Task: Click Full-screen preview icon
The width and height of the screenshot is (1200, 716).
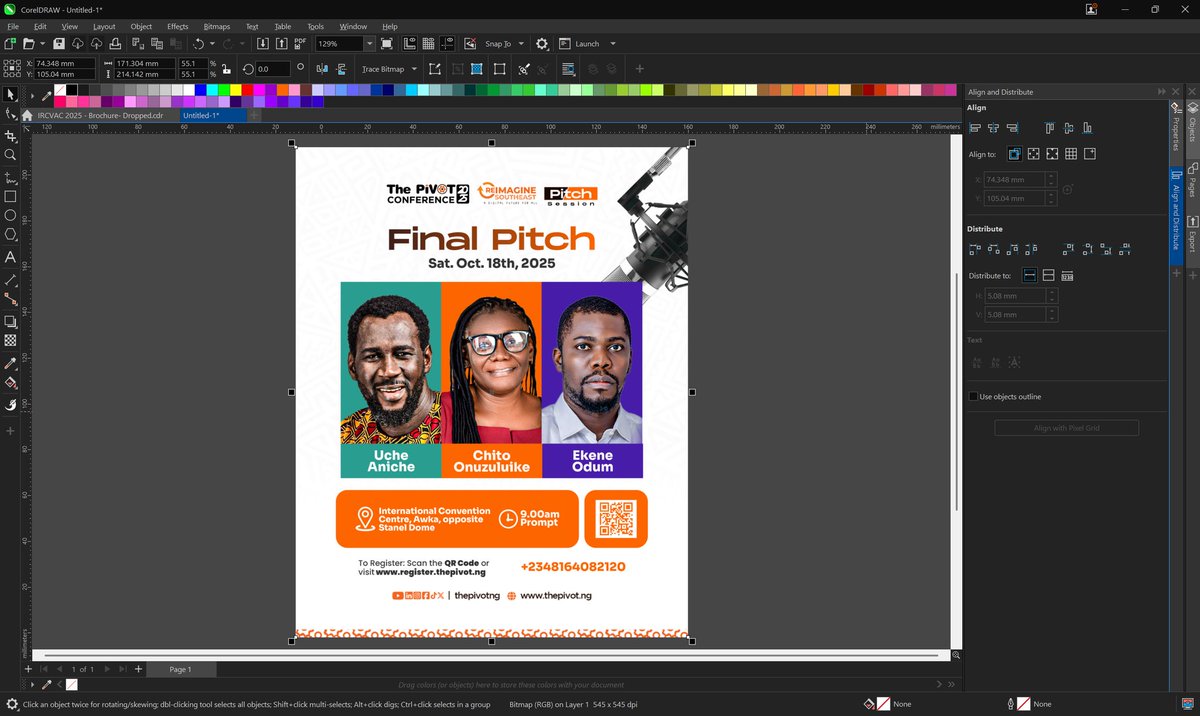Action: coord(389,44)
